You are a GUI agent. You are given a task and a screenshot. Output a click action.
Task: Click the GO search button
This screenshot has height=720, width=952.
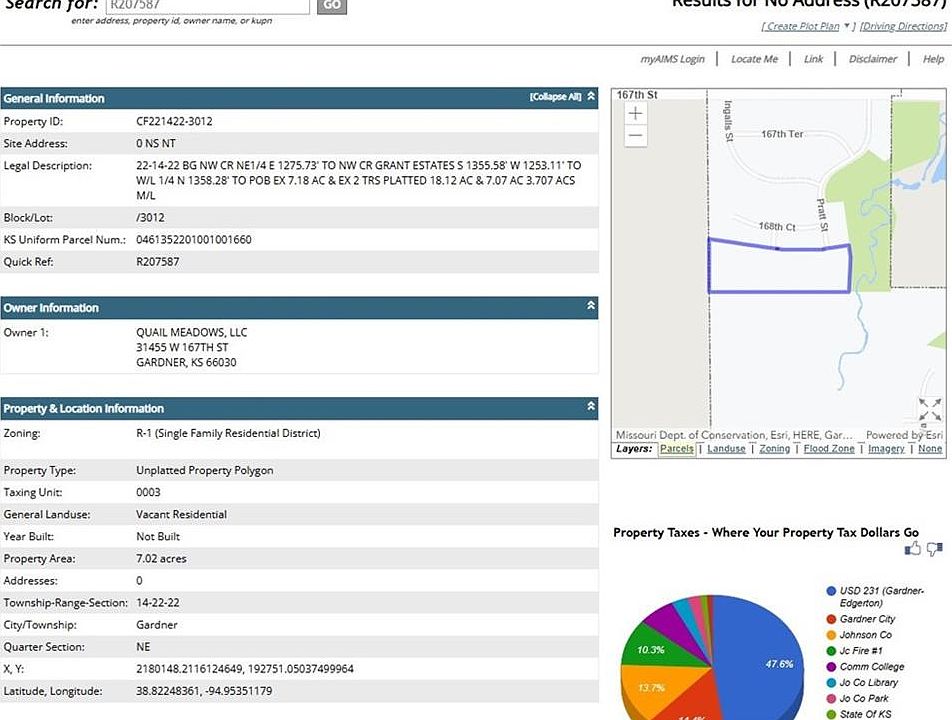pos(332,5)
